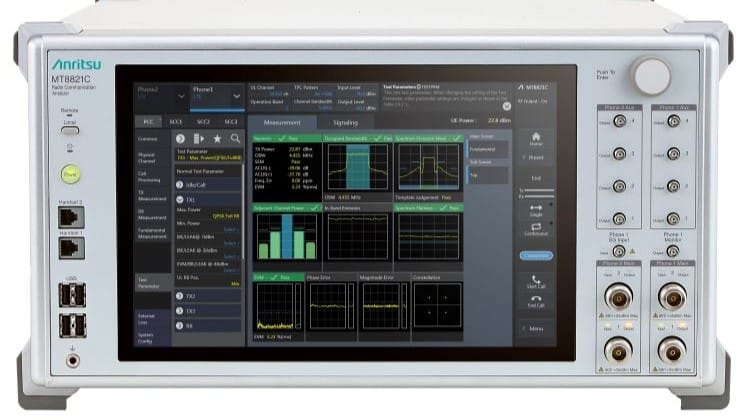
Task: Select the Min. Power test parameter
Action: pyautogui.click(x=208, y=226)
